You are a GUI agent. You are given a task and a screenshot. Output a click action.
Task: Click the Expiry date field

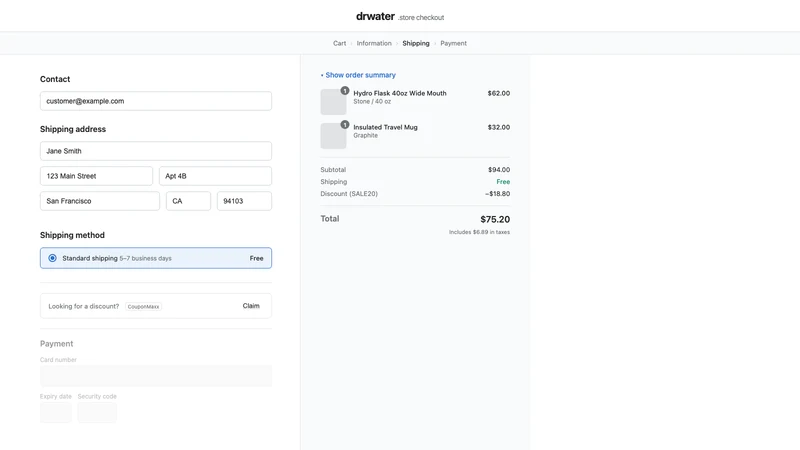[x=56, y=412]
